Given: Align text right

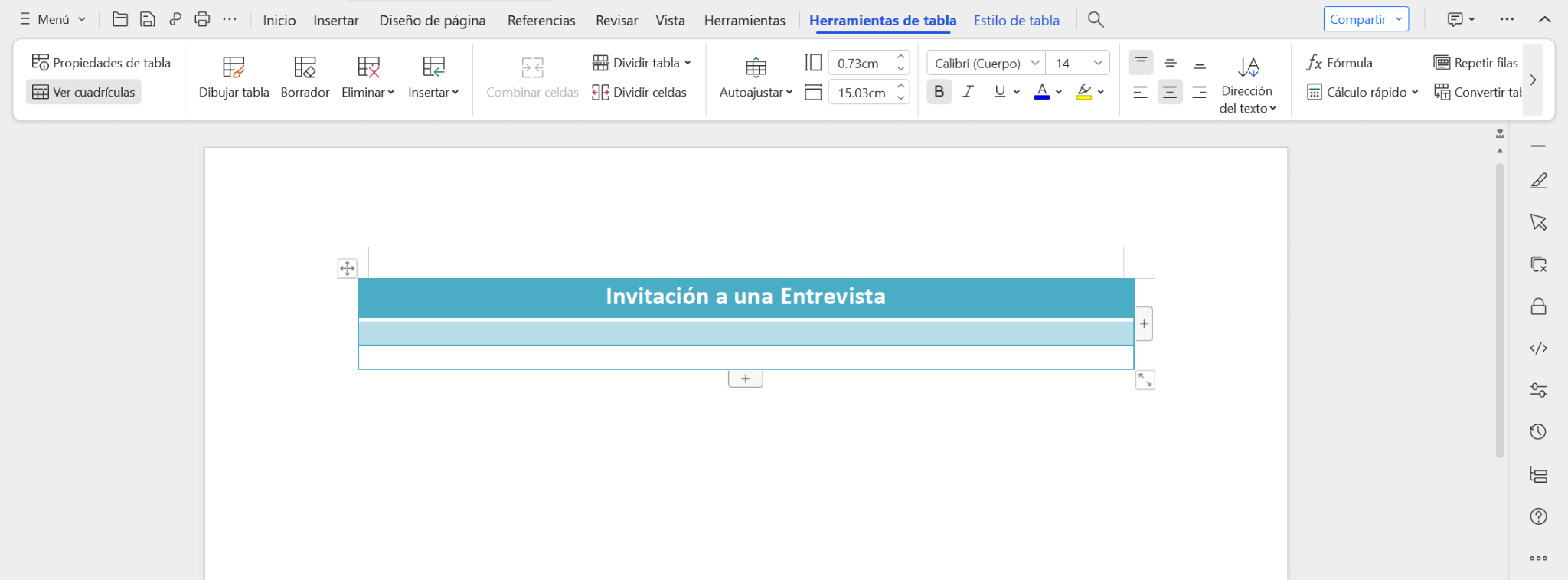Looking at the screenshot, I should [1200, 92].
